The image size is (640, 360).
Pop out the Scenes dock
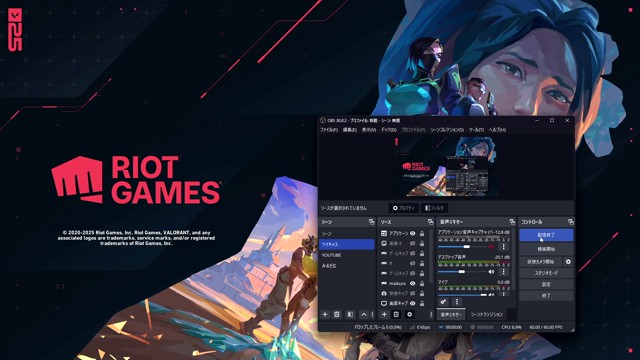tap(371, 222)
